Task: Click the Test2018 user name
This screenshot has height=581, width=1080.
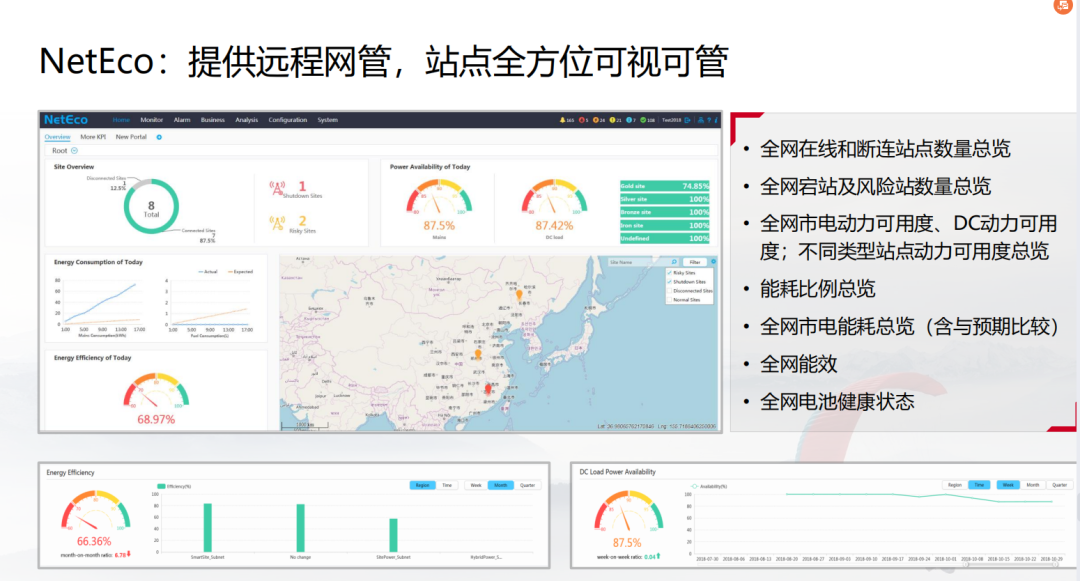Action: [x=672, y=120]
